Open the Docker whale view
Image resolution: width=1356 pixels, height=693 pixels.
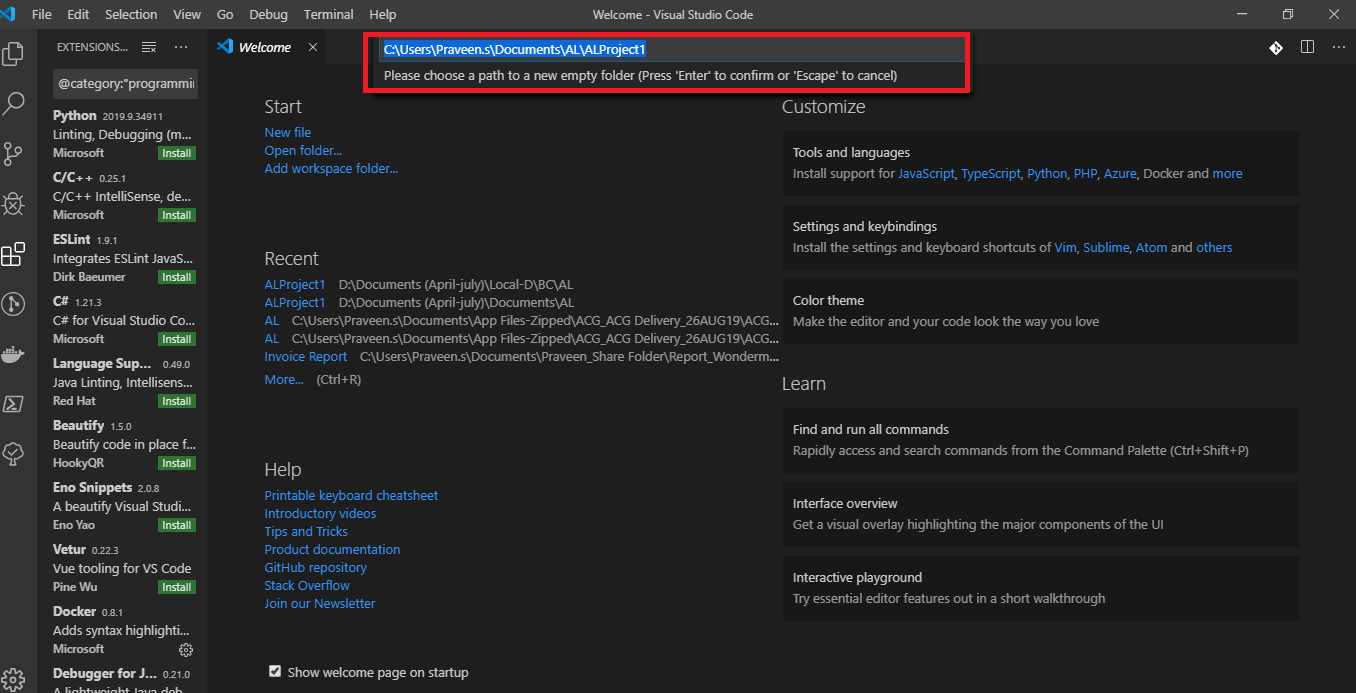point(13,354)
